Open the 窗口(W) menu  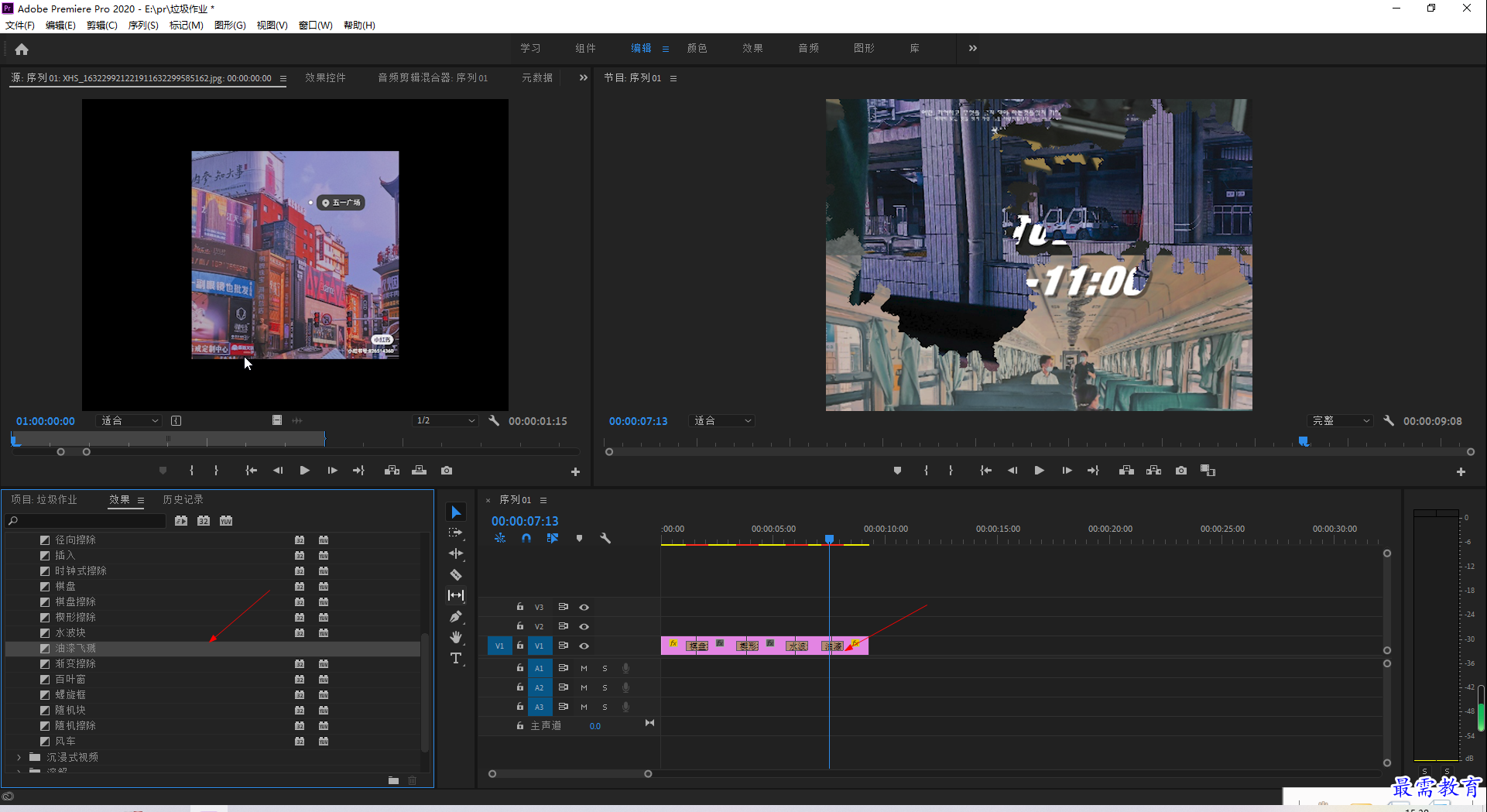[316, 26]
